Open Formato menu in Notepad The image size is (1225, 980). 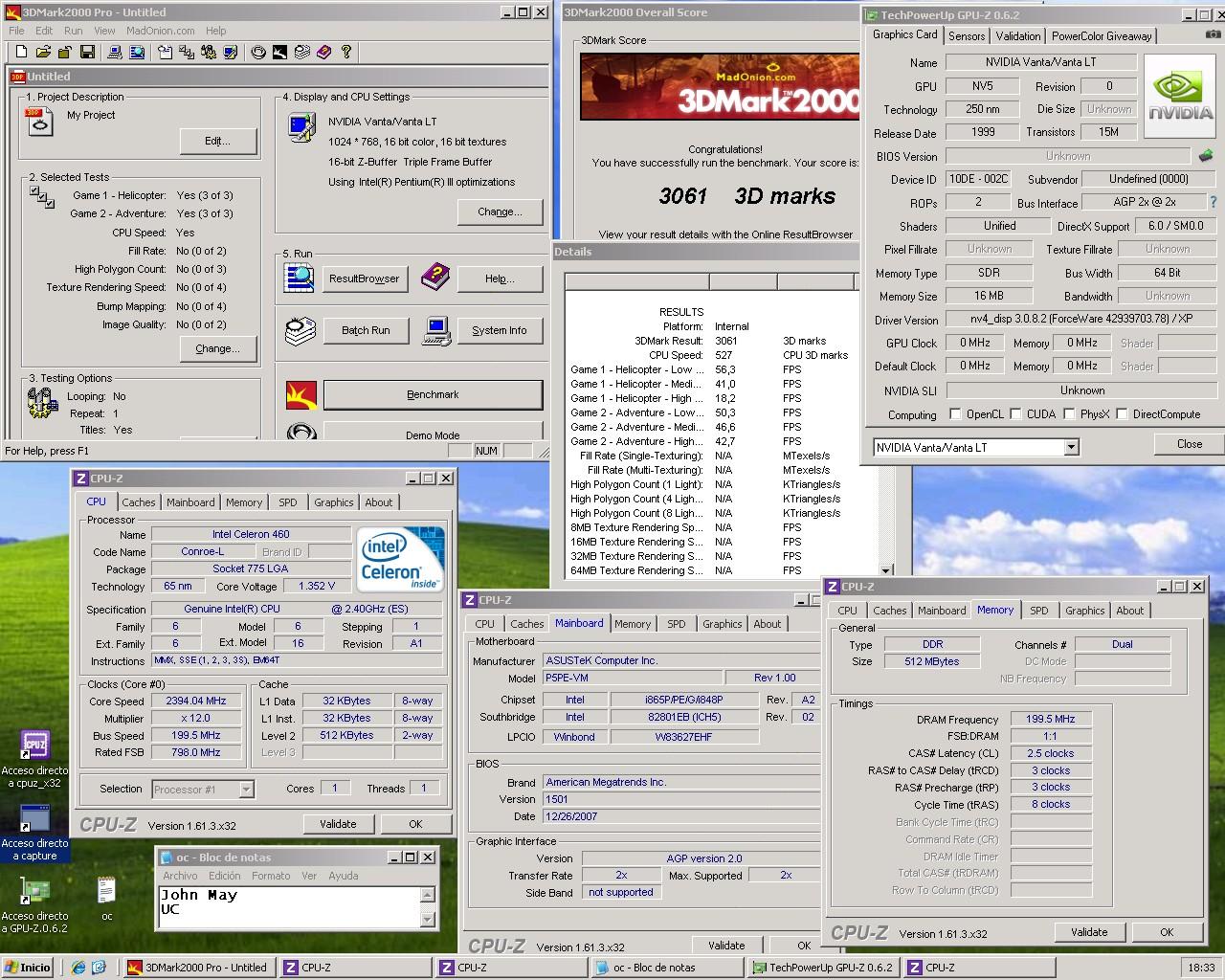[x=271, y=876]
